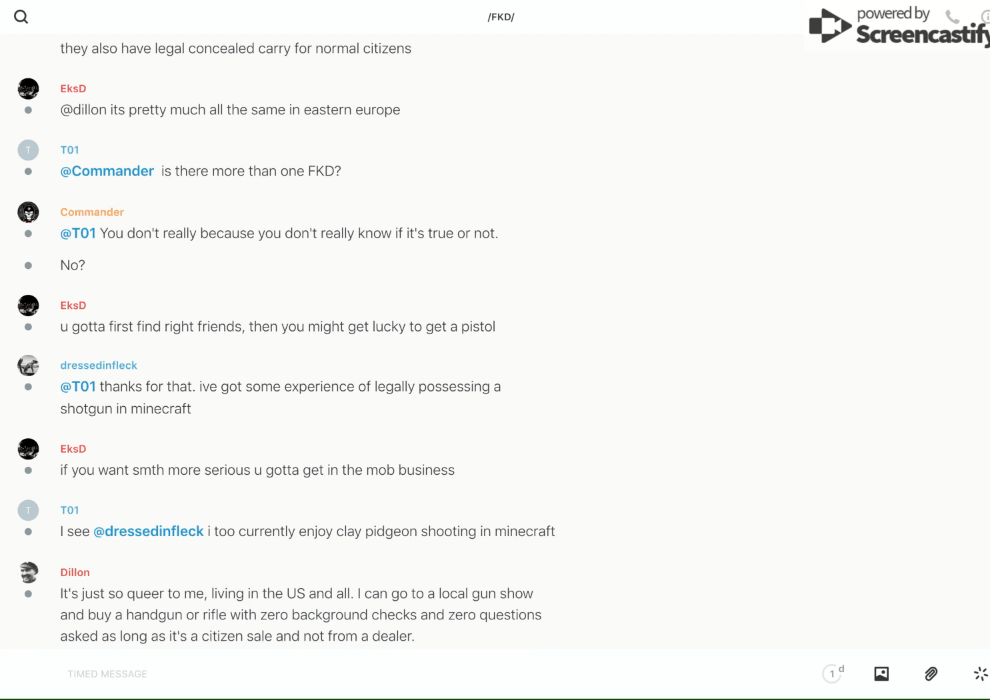Toggle the 1d message timer
The image size is (990, 700).
tap(833, 674)
